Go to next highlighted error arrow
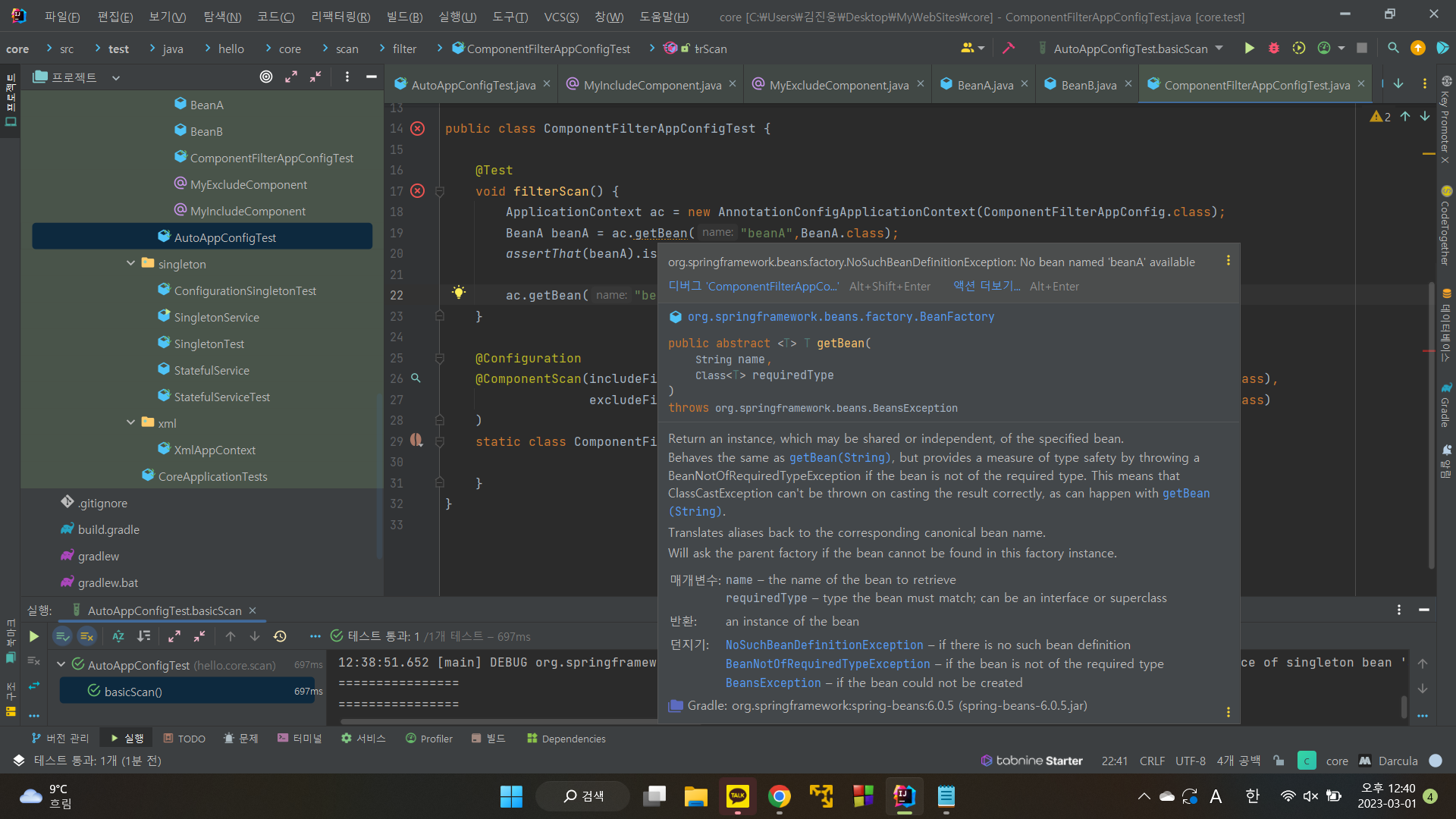1456x819 pixels. pyautogui.click(x=1425, y=116)
